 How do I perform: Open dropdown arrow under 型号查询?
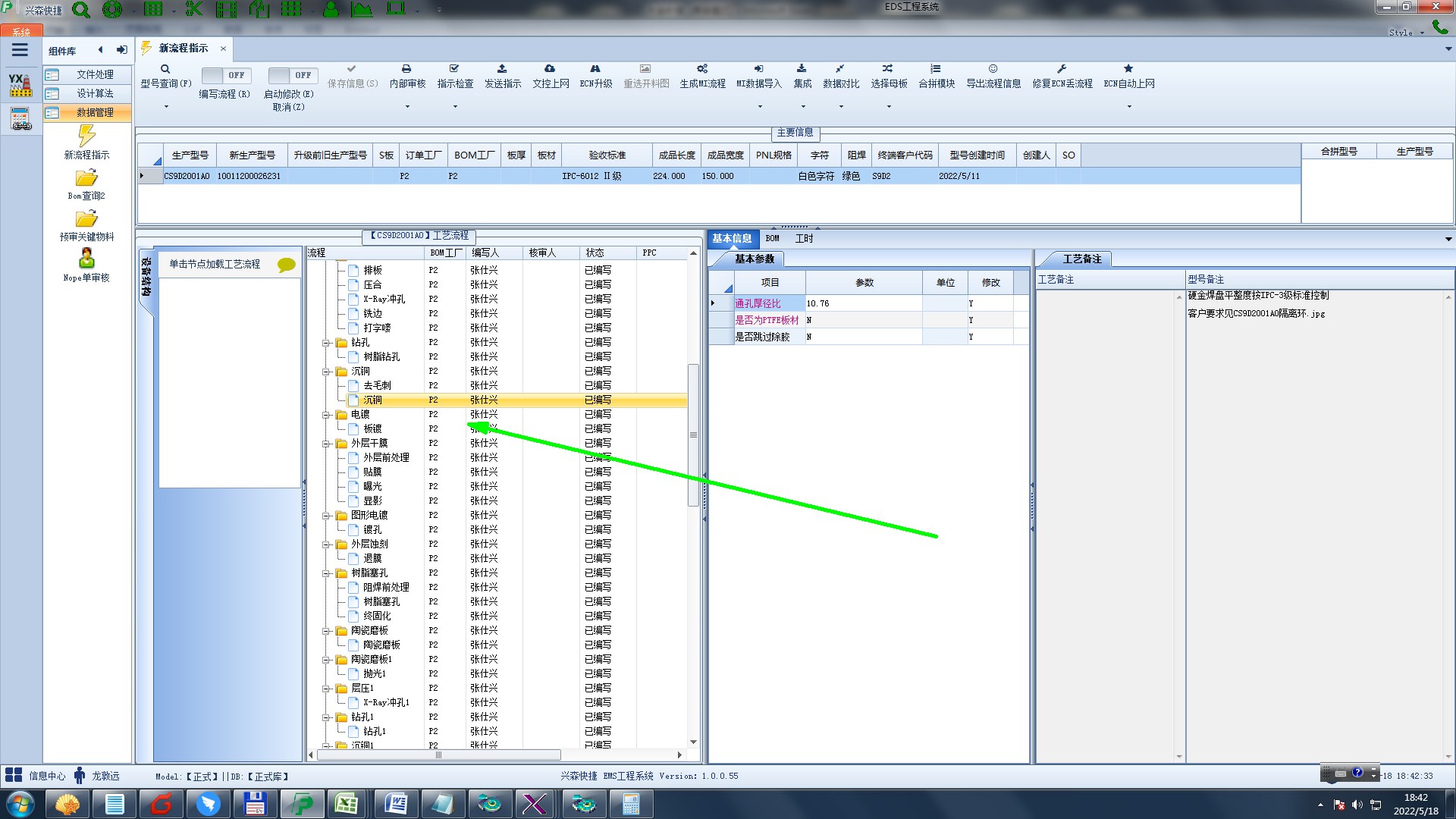pyautogui.click(x=166, y=106)
